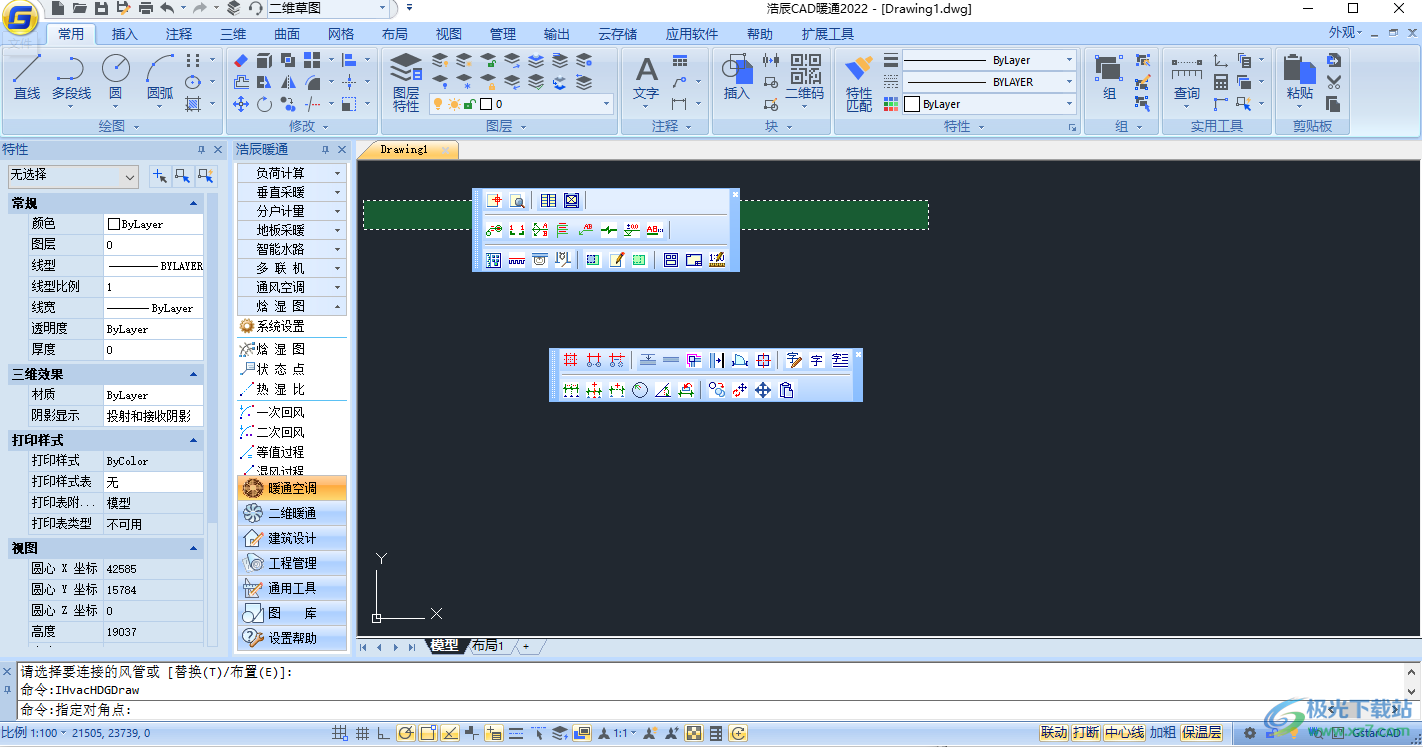Click the table icon in 注释 panel

pos(680,61)
